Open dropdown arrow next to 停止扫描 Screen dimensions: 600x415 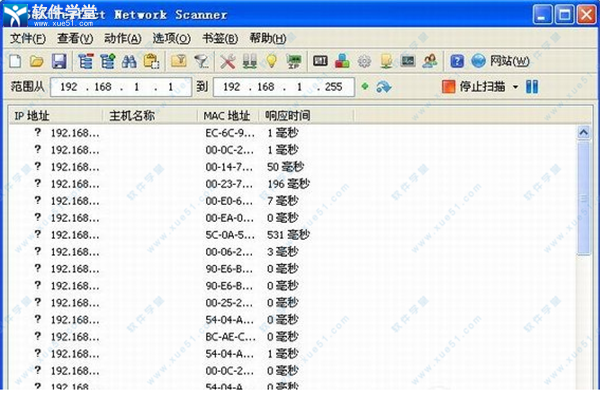(x=515, y=87)
